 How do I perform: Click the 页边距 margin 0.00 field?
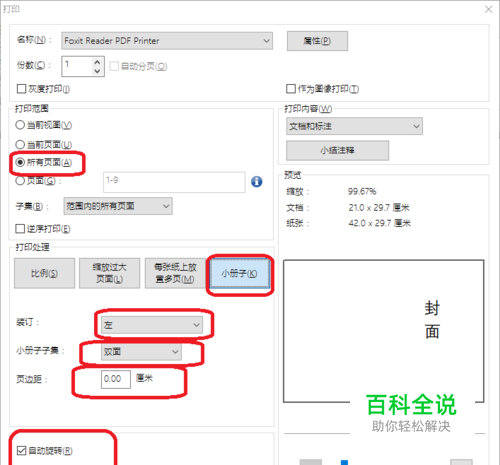[x=116, y=379]
